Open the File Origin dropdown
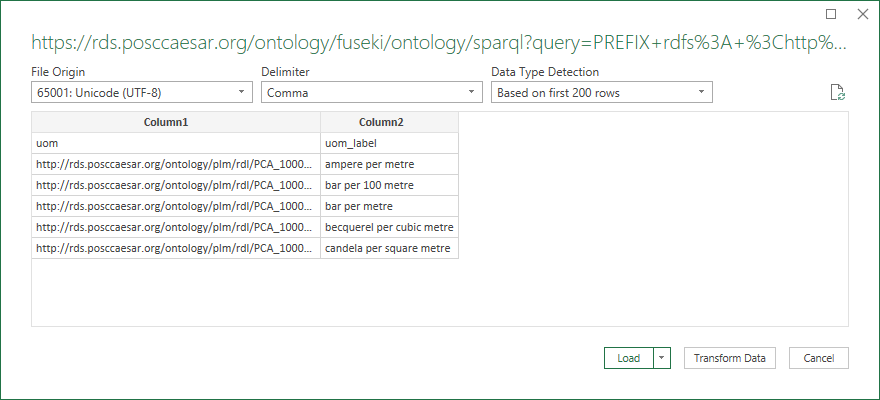 click(142, 93)
